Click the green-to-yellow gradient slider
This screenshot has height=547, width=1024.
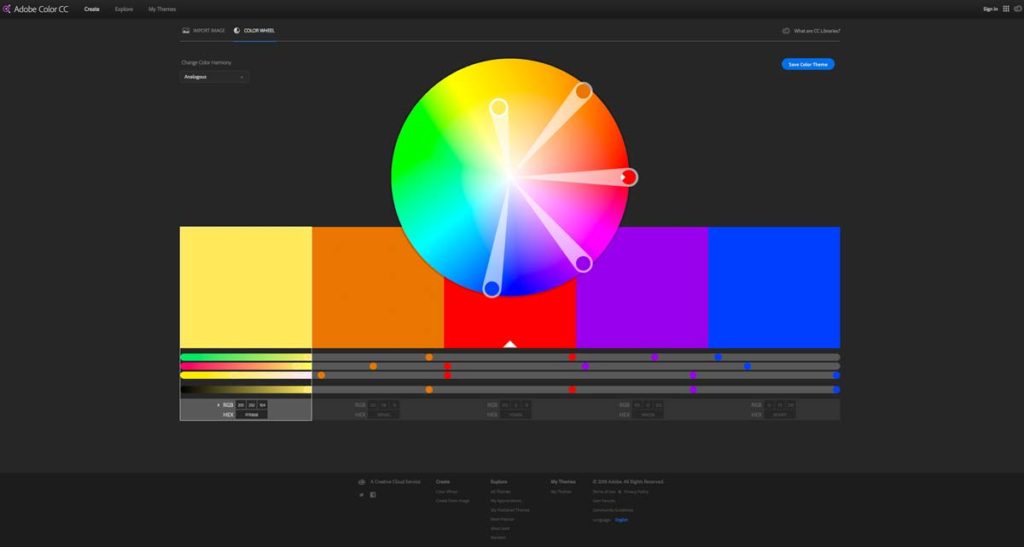pos(246,357)
